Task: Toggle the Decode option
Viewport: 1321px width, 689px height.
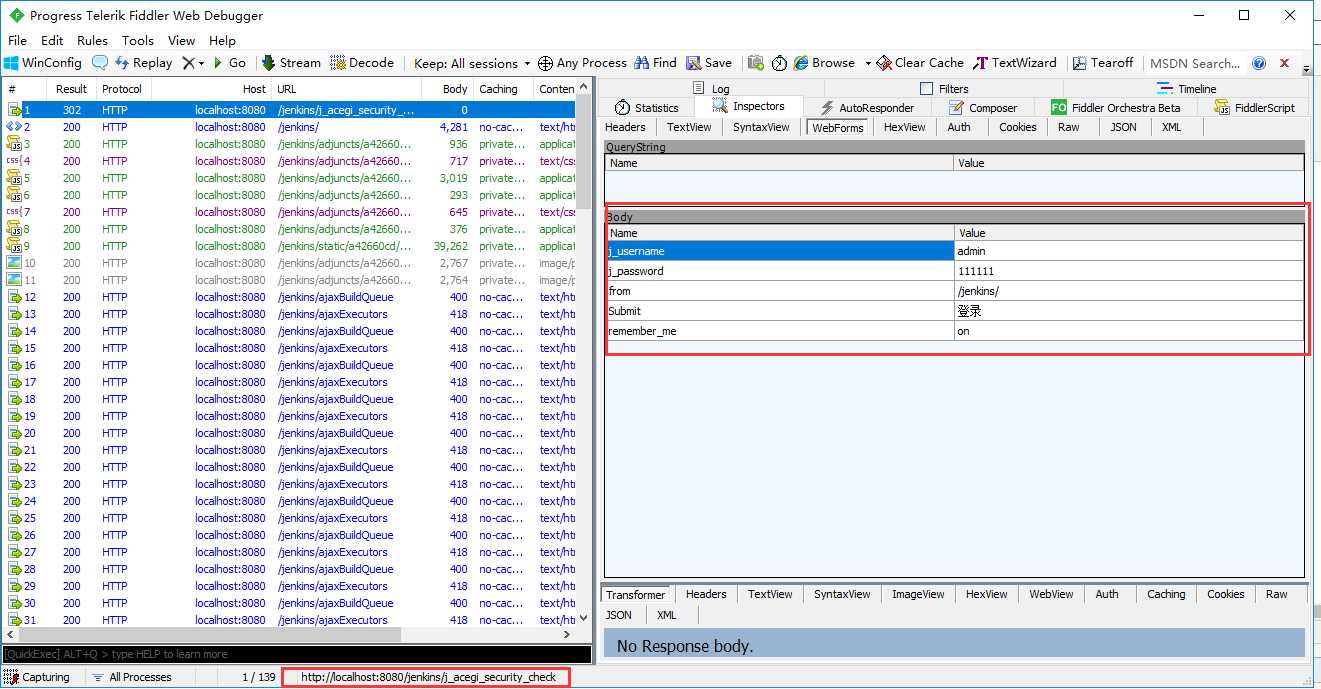Action: click(x=362, y=62)
